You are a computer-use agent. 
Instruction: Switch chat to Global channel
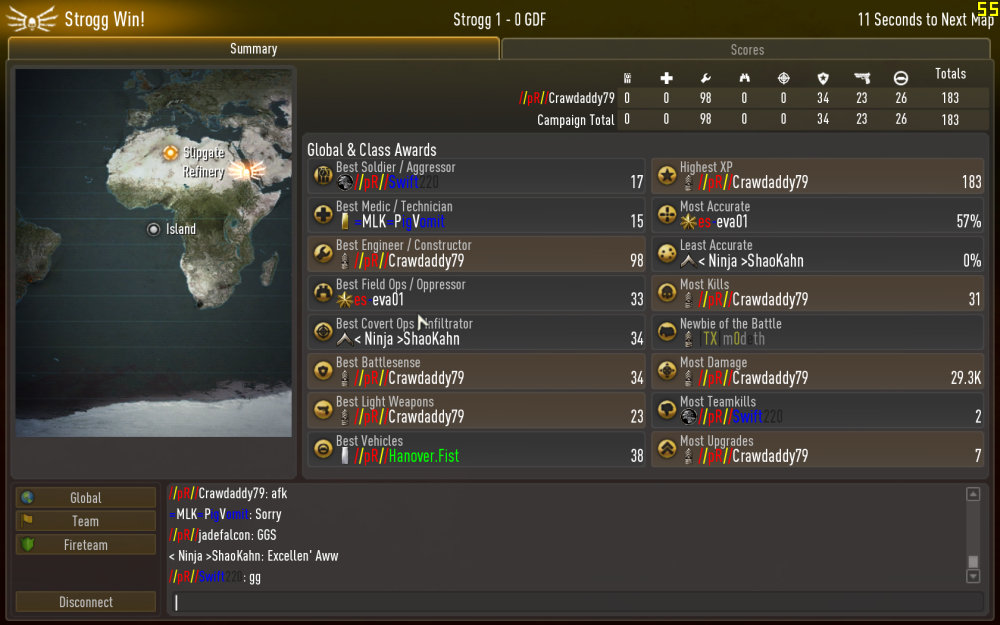point(85,497)
